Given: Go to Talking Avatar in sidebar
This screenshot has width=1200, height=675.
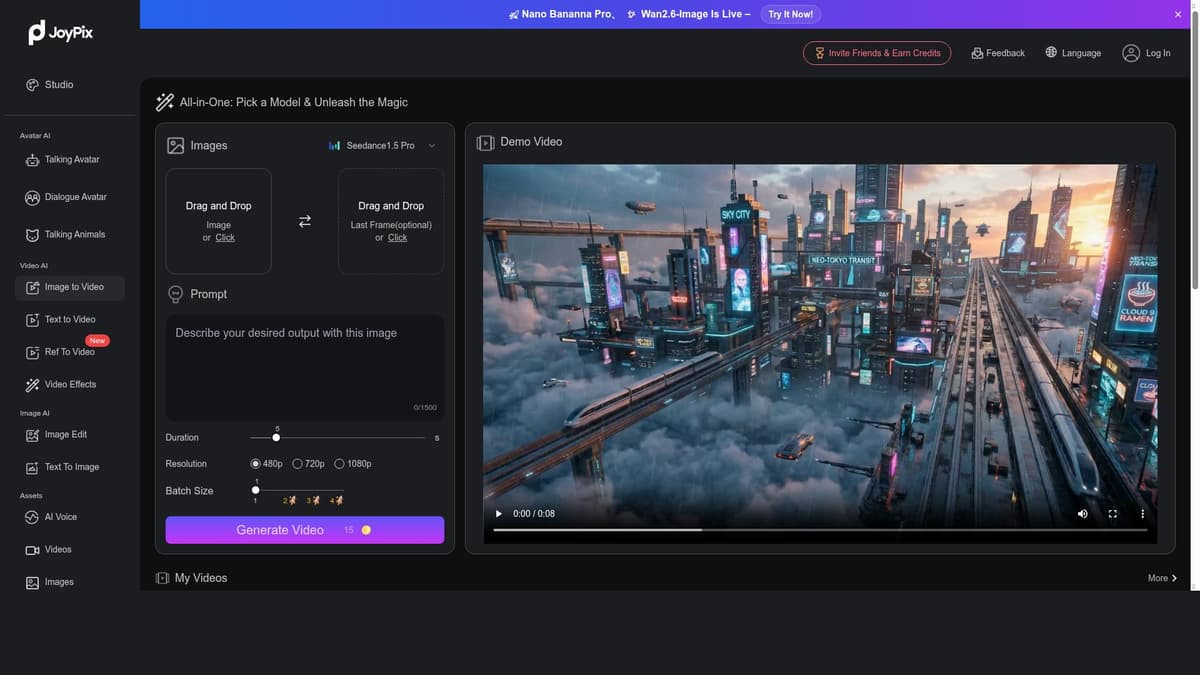Looking at the screenshot, I should pos(70,160).
